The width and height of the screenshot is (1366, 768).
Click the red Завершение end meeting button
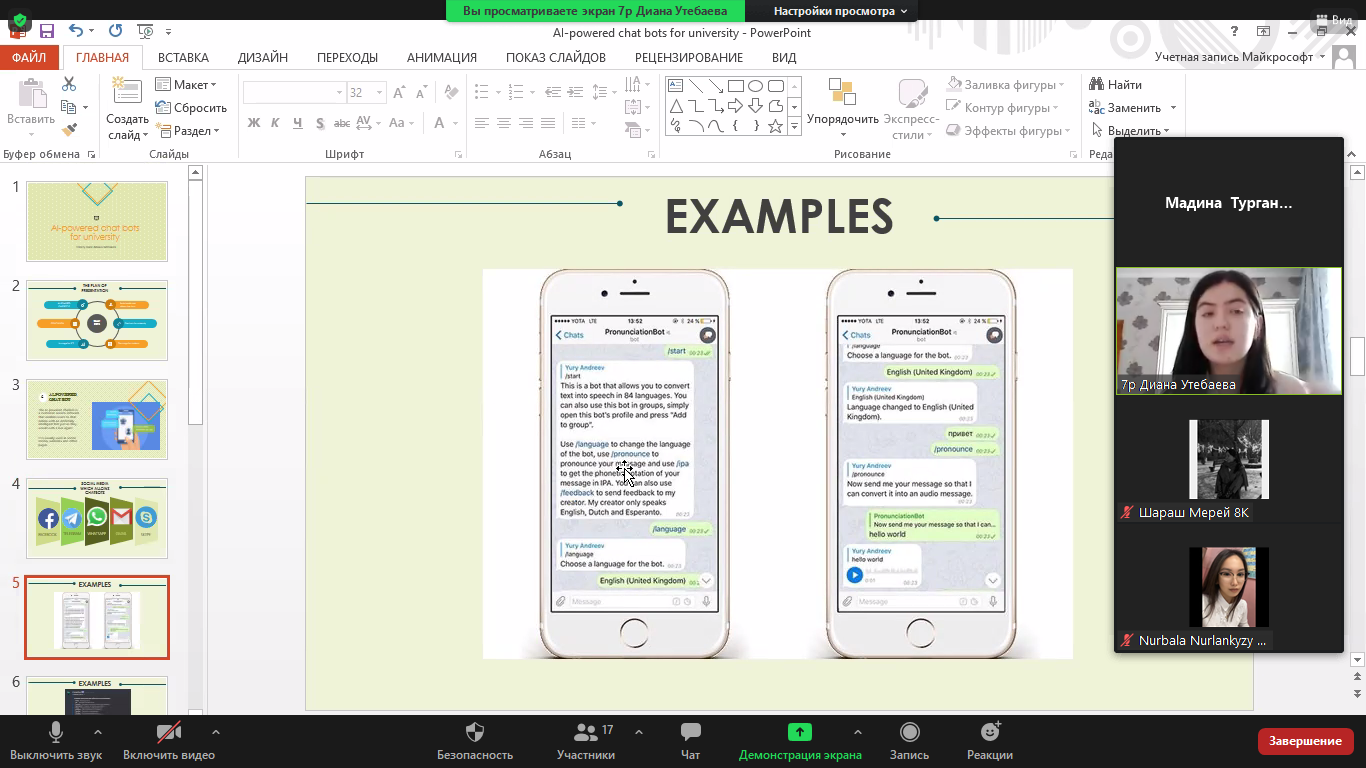tap(1305, 741)
